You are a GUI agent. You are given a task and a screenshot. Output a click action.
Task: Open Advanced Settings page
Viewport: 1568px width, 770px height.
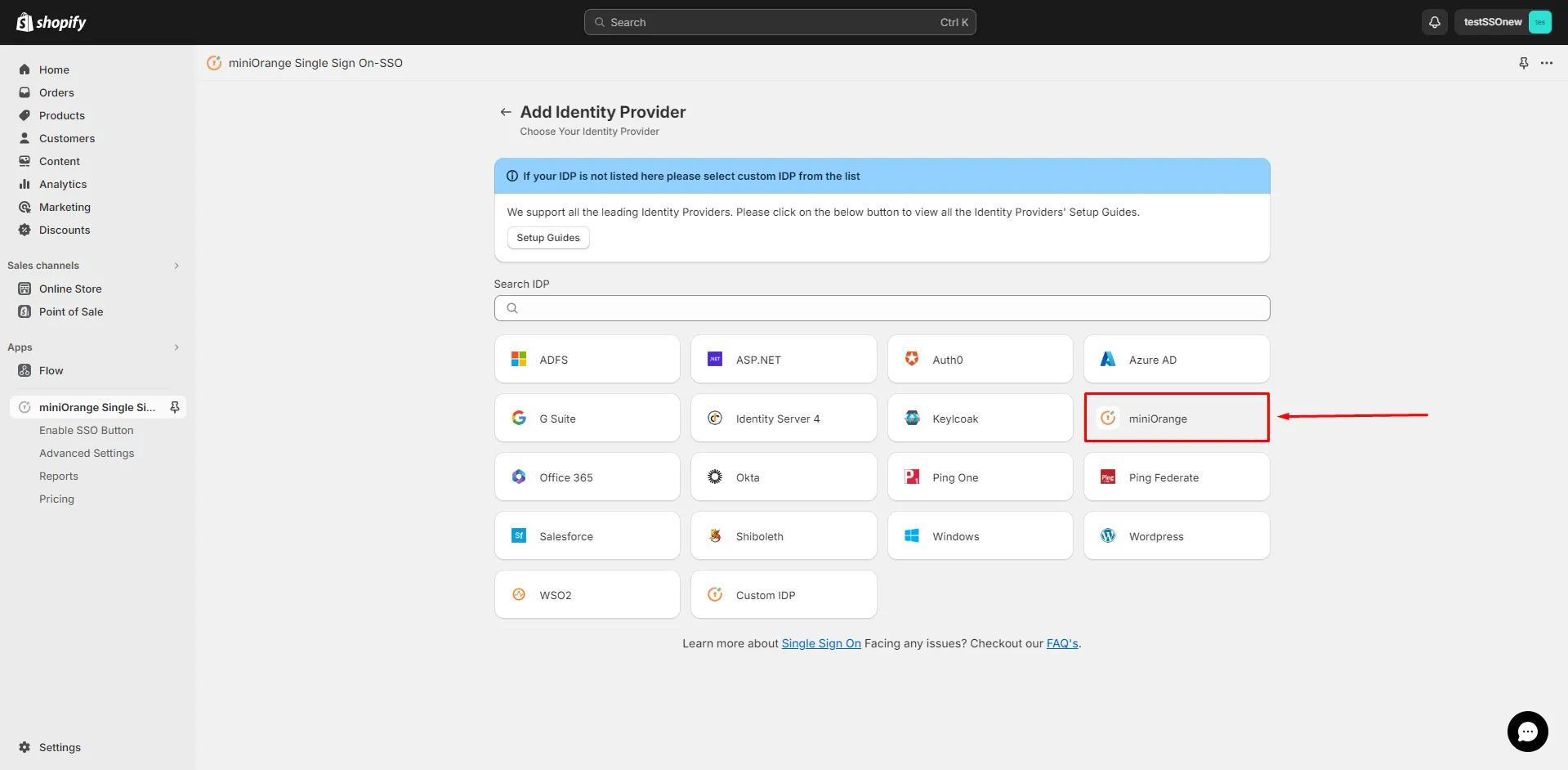click(x=87, y=453)
